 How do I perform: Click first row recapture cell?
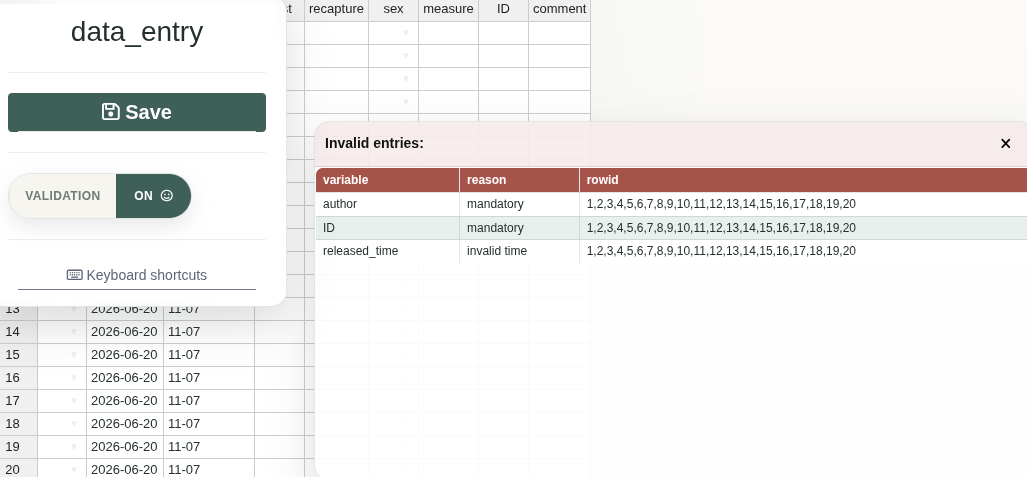336,33
